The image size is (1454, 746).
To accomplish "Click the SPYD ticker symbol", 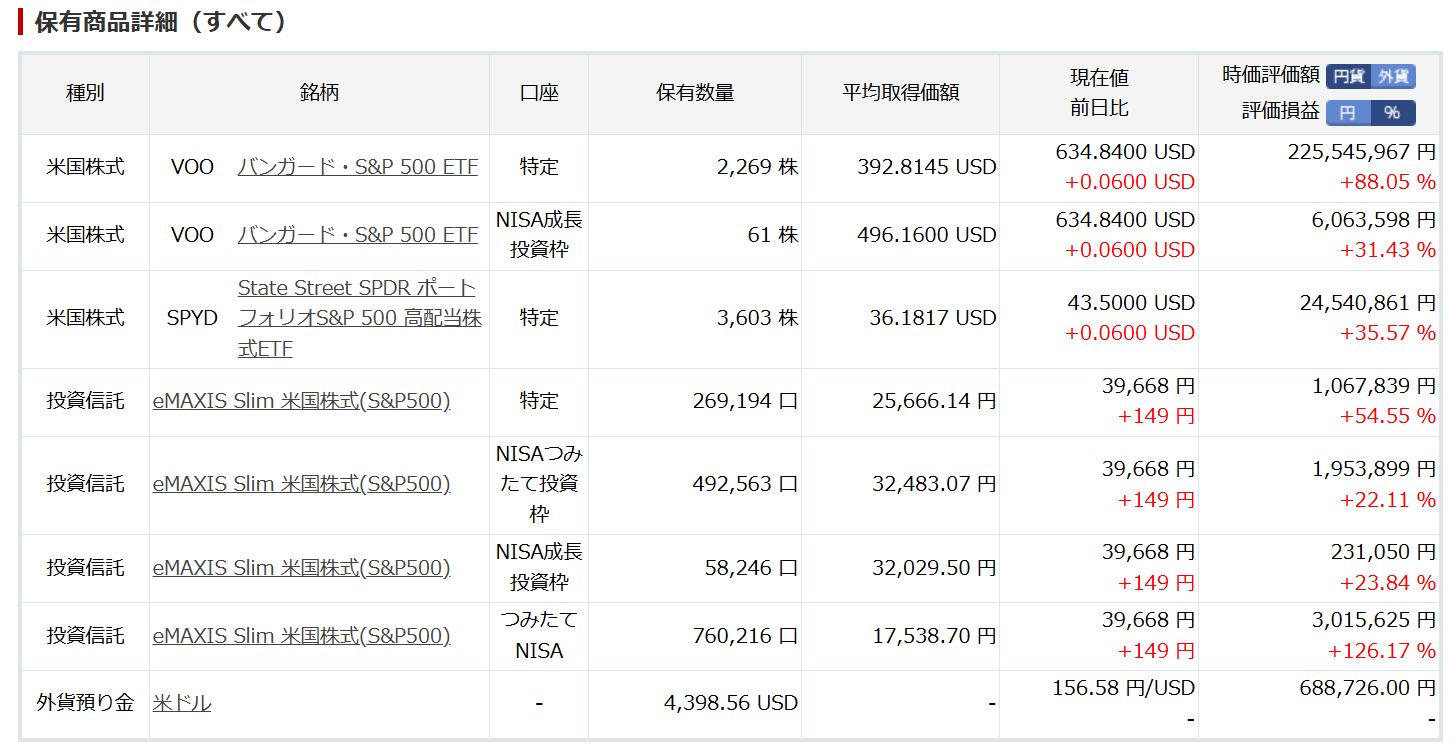I will (x=192, y=318).
